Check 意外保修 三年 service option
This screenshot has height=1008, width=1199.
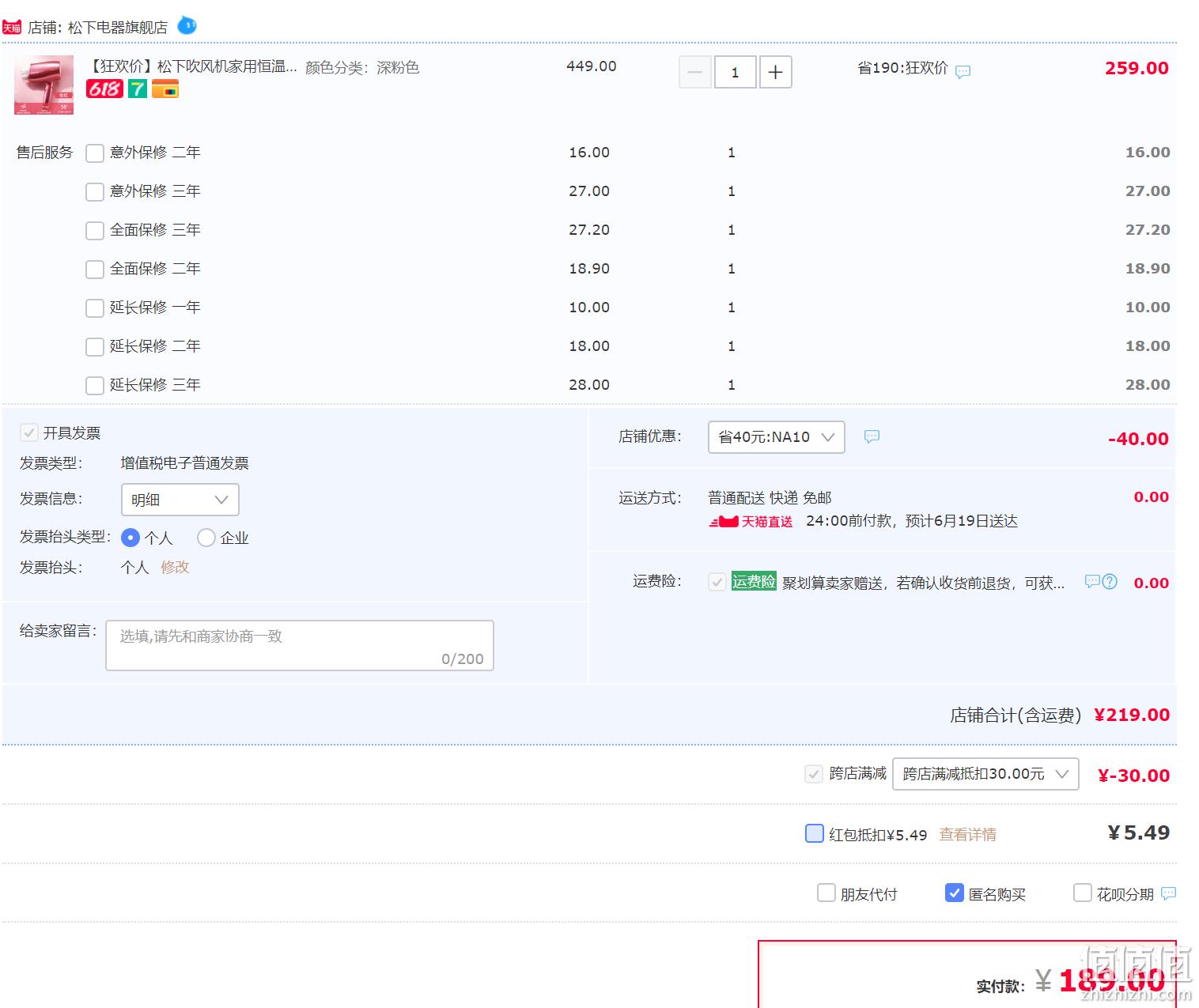click(x=95, y=191)
